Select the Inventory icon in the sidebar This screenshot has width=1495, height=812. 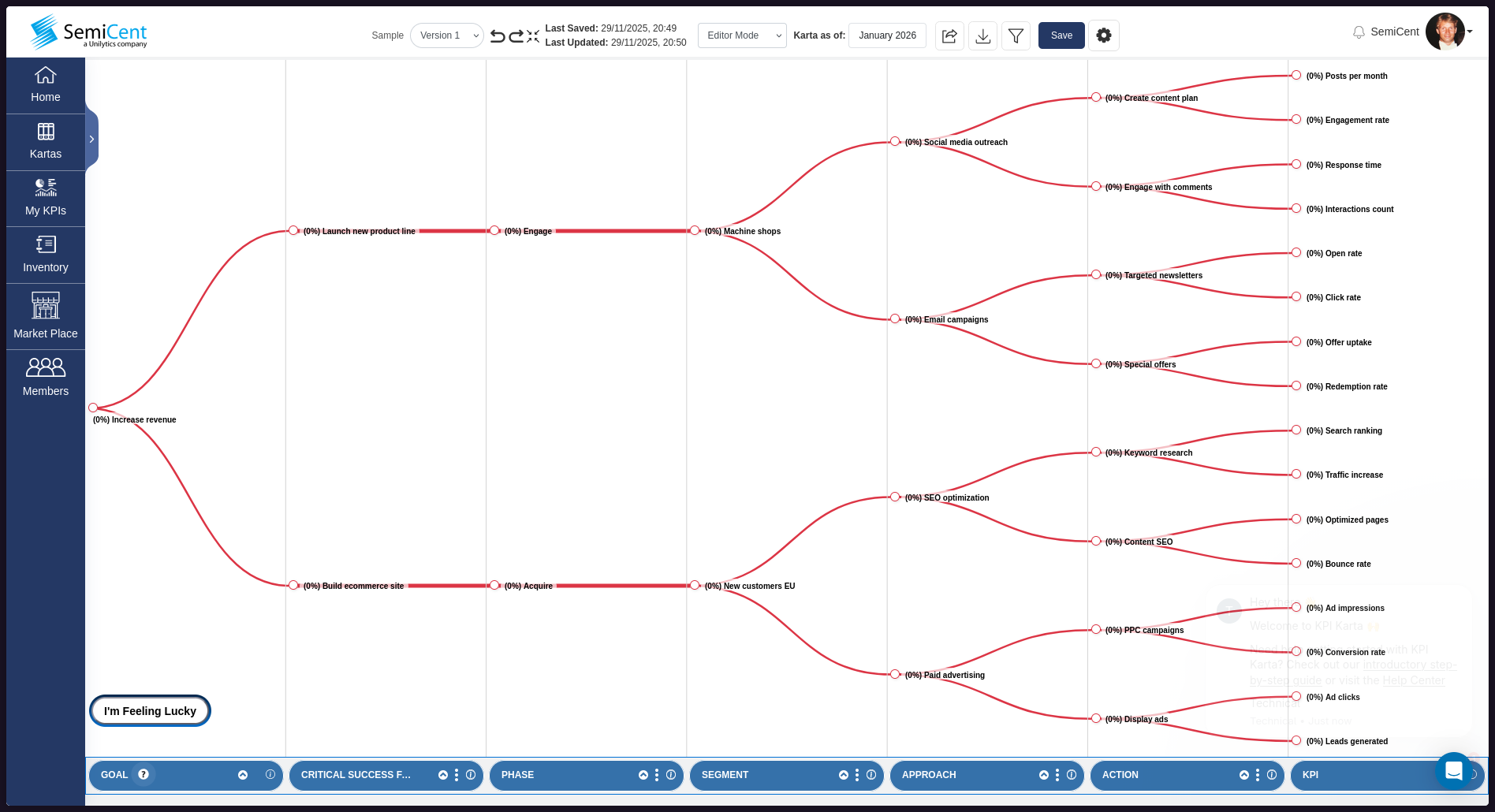coord(45,254)
